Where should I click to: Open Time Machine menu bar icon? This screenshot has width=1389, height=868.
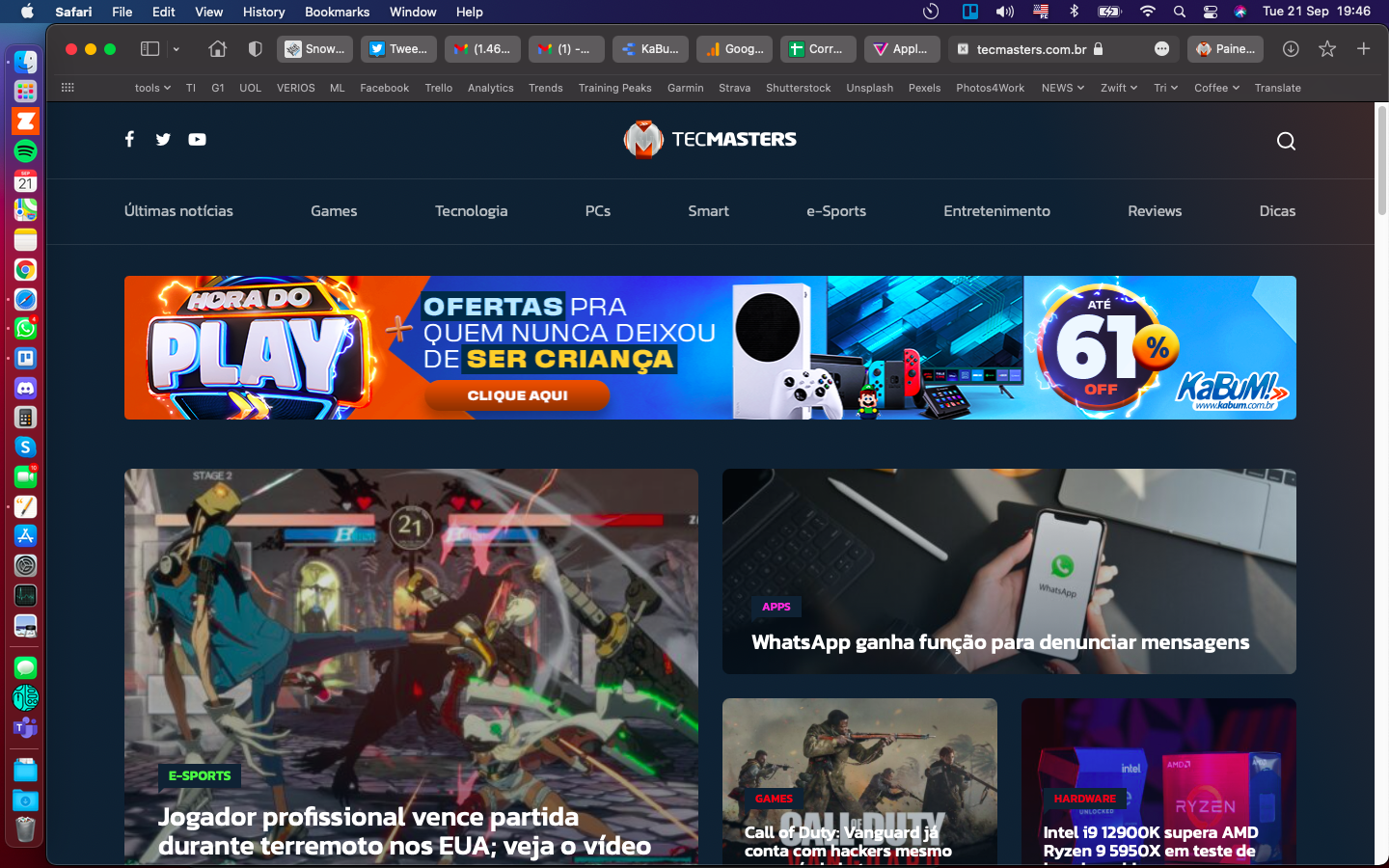point(931,12)
